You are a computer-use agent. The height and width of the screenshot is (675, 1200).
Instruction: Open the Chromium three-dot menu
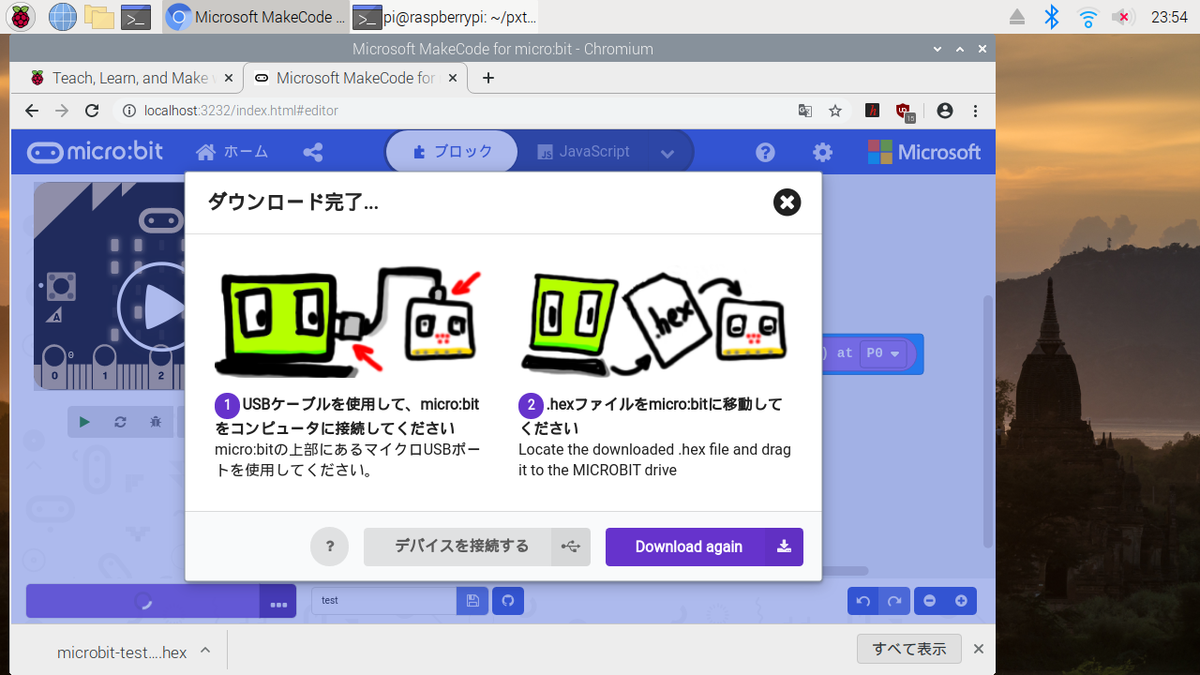tap(975, 111)
